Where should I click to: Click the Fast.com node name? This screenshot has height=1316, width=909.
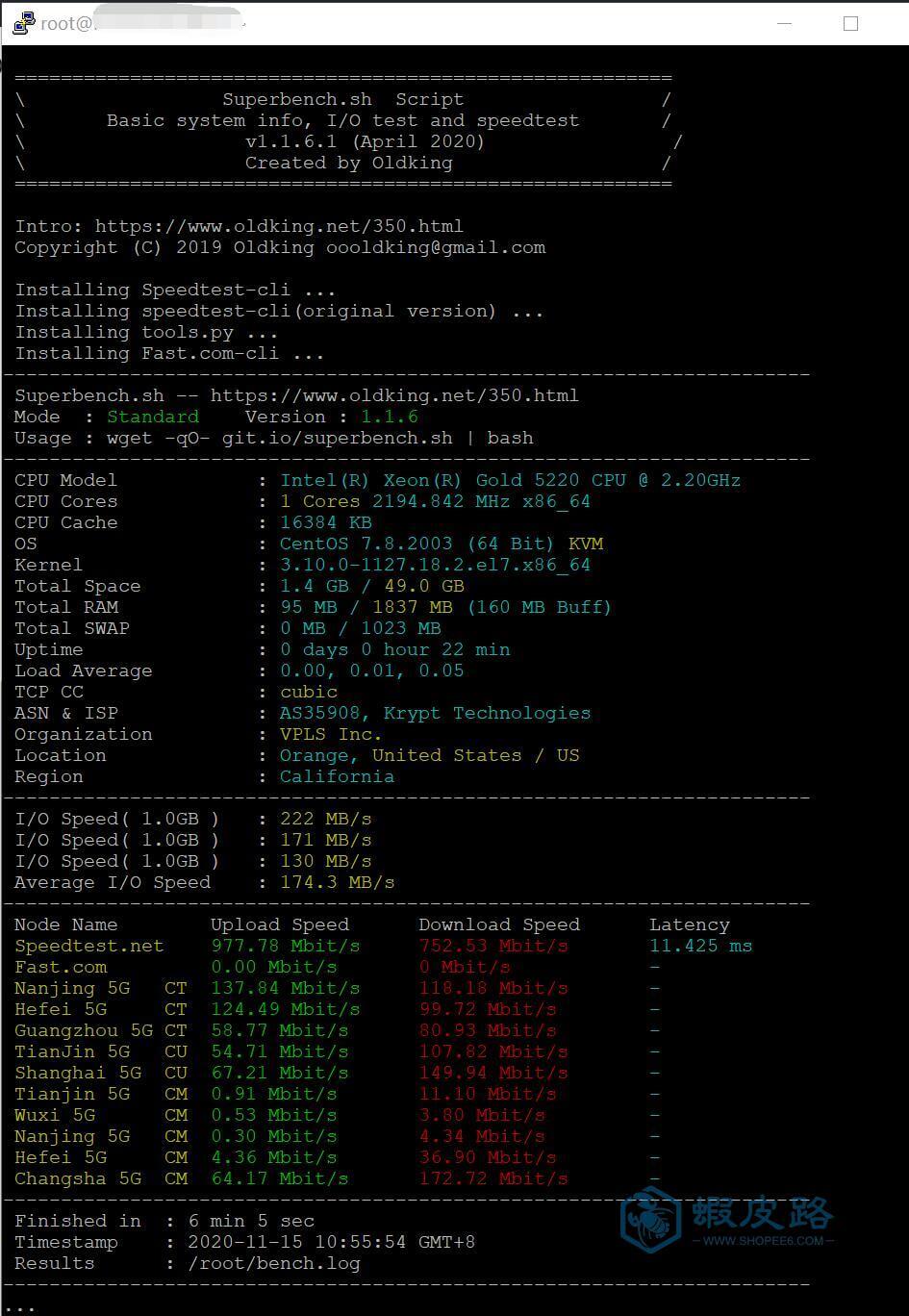click(61, 967)
